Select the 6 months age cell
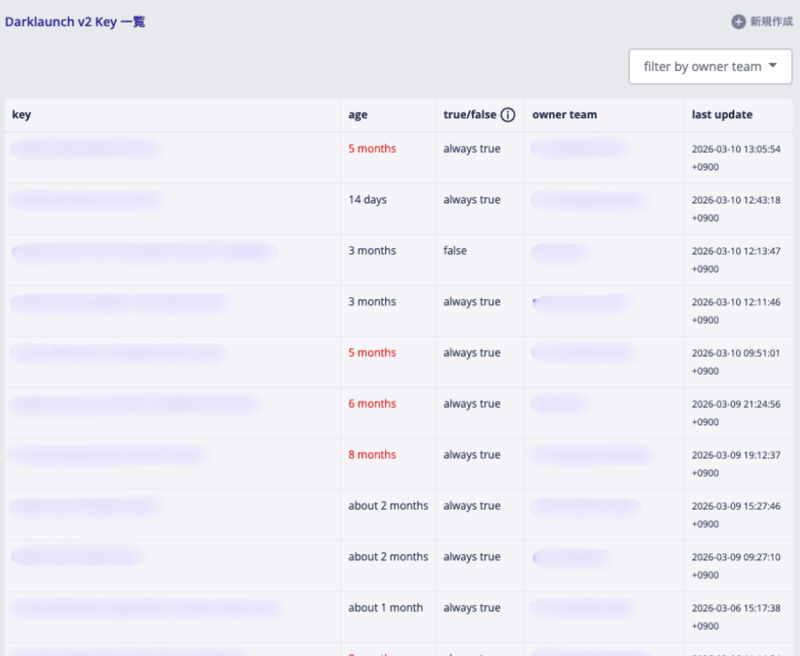The image size is (800, 656). 372,403
